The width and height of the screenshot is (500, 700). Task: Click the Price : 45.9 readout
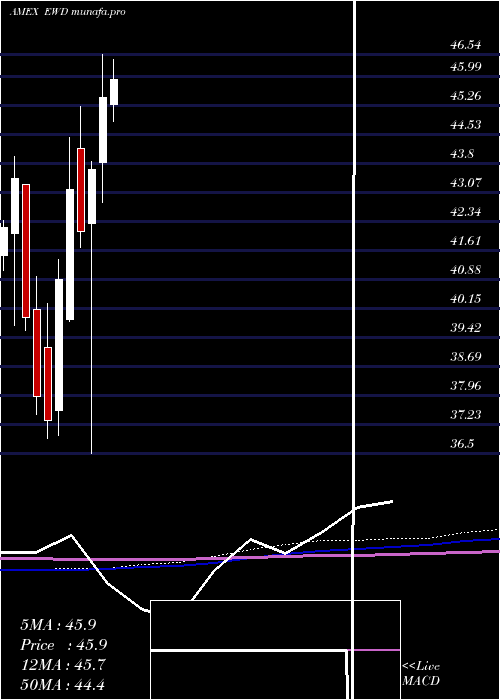tap(64, 645)
